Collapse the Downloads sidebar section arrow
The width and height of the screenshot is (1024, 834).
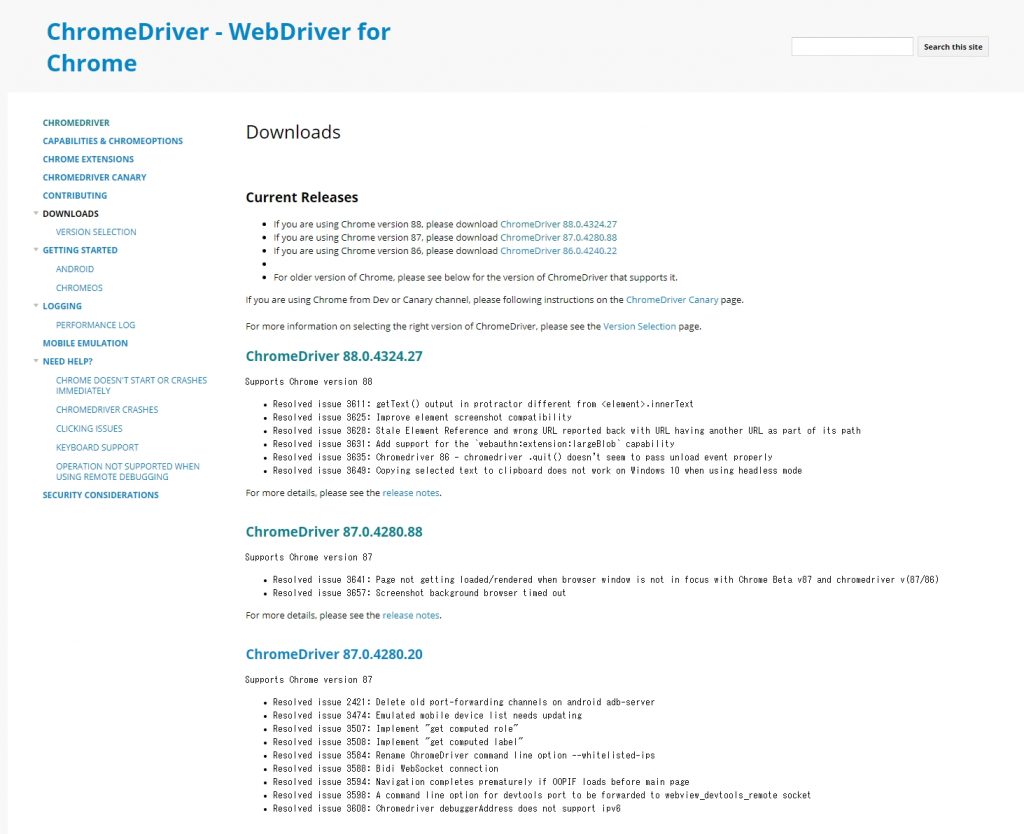click(36, 213)
